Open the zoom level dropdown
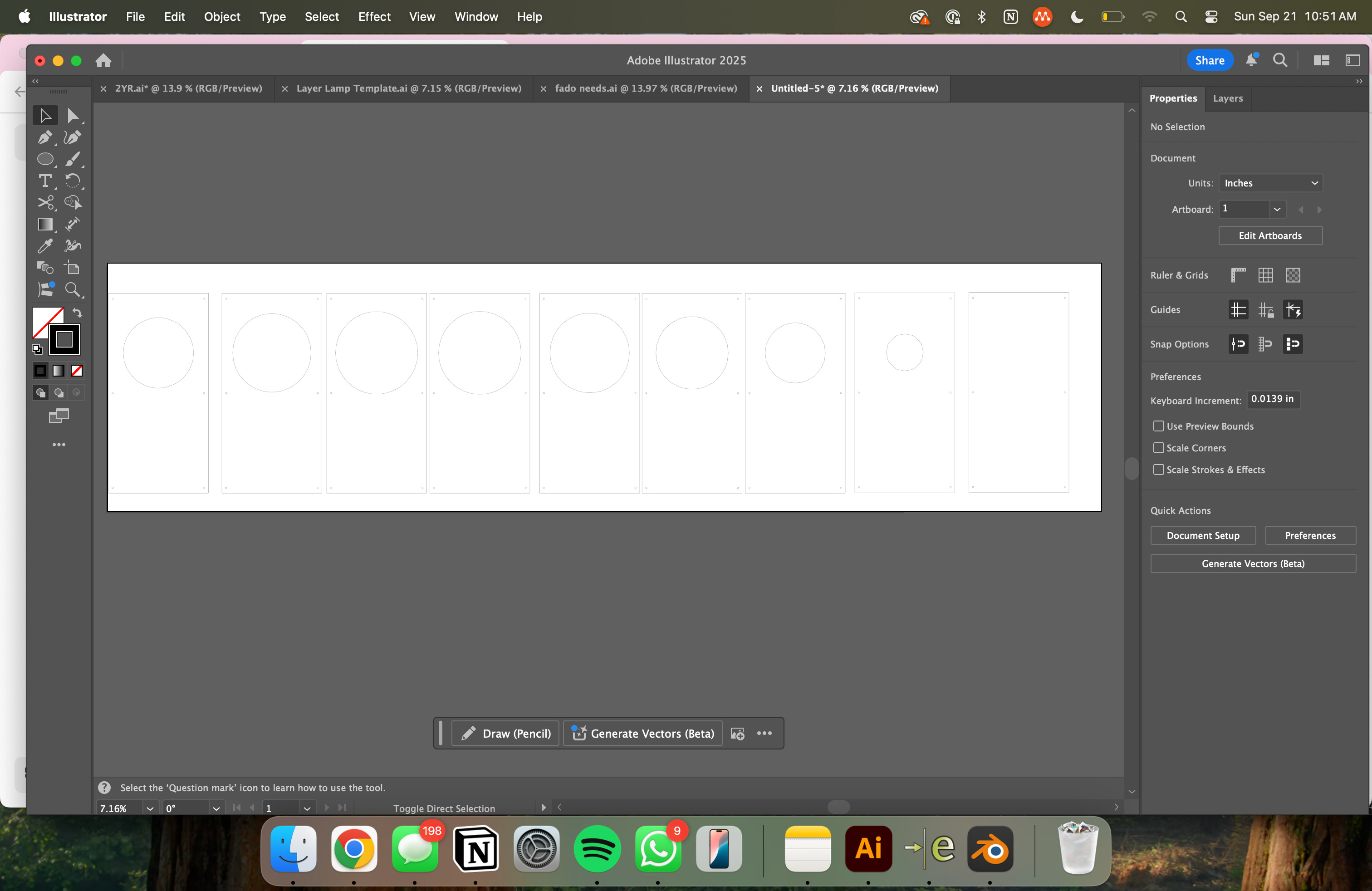 150,808
